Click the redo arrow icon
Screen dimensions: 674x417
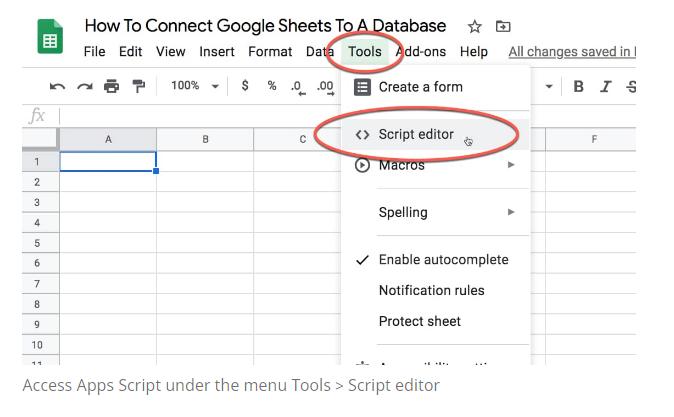click(x=85, y=87)
